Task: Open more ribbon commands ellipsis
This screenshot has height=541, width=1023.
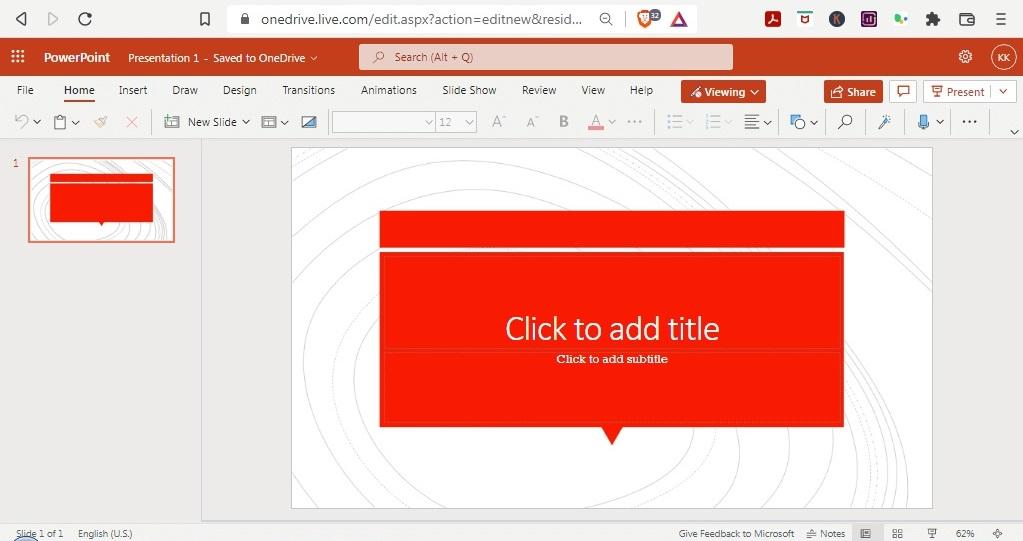Action: click(970, 121)
